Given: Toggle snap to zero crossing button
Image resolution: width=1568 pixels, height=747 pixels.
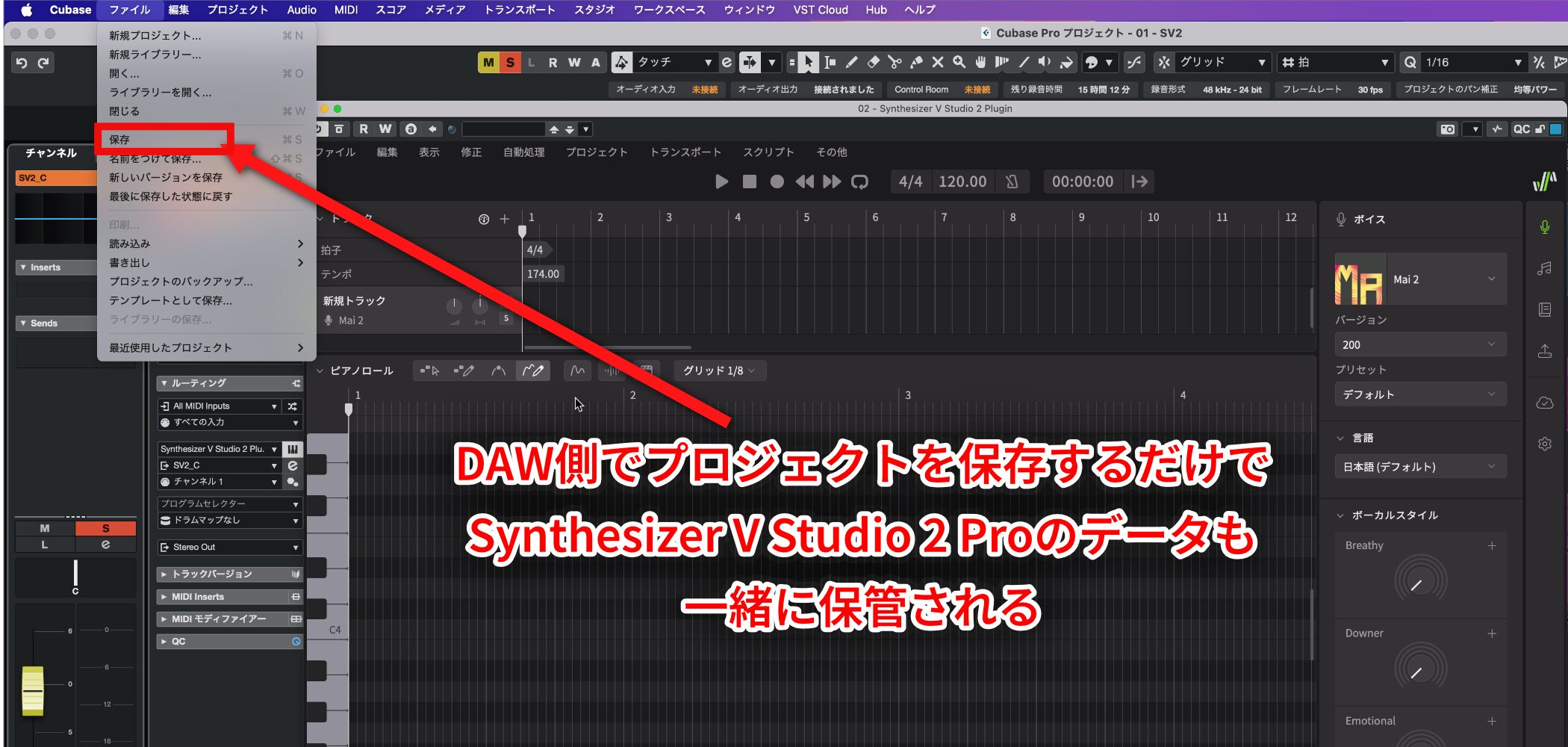Looking at the screenshot, I should tap(1134, 63).
